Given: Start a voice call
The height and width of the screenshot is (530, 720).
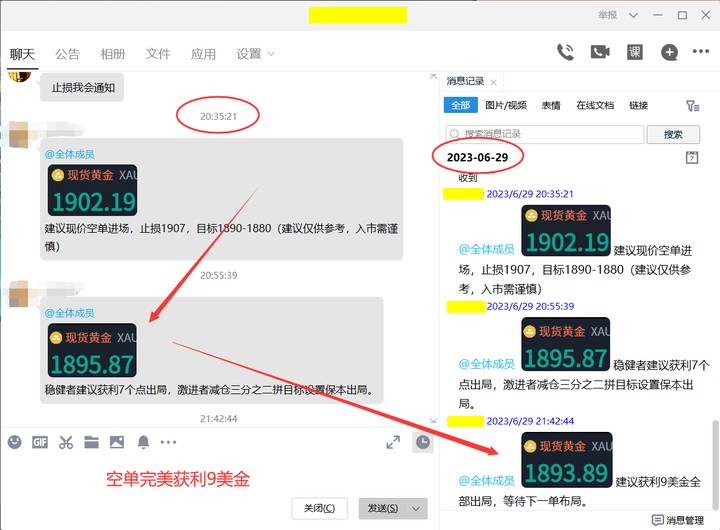Looking at the screenshot, I should click(565, 52).
